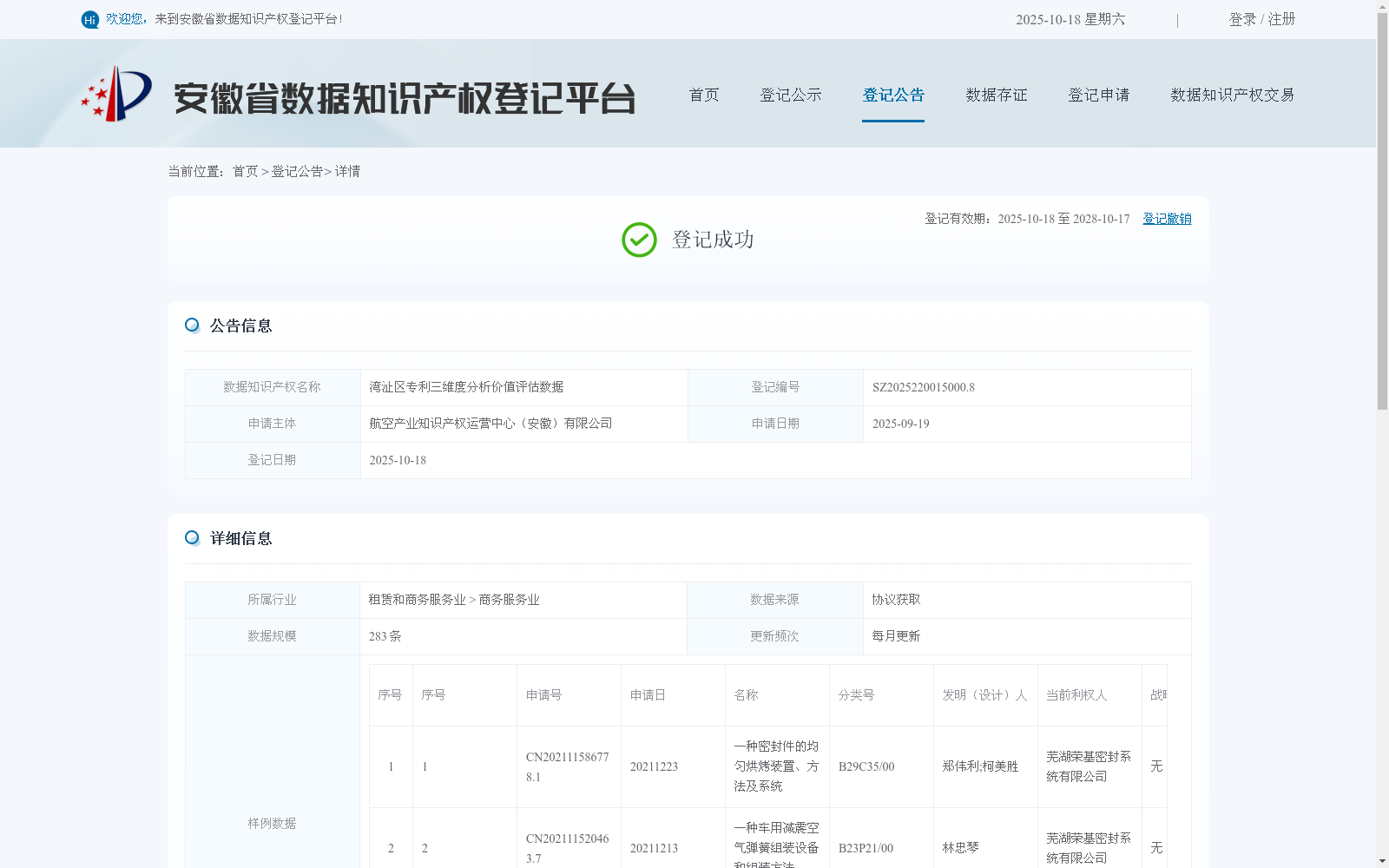Click the blue Hi greeting icon

pyautogui.click(x=90, y=19)
